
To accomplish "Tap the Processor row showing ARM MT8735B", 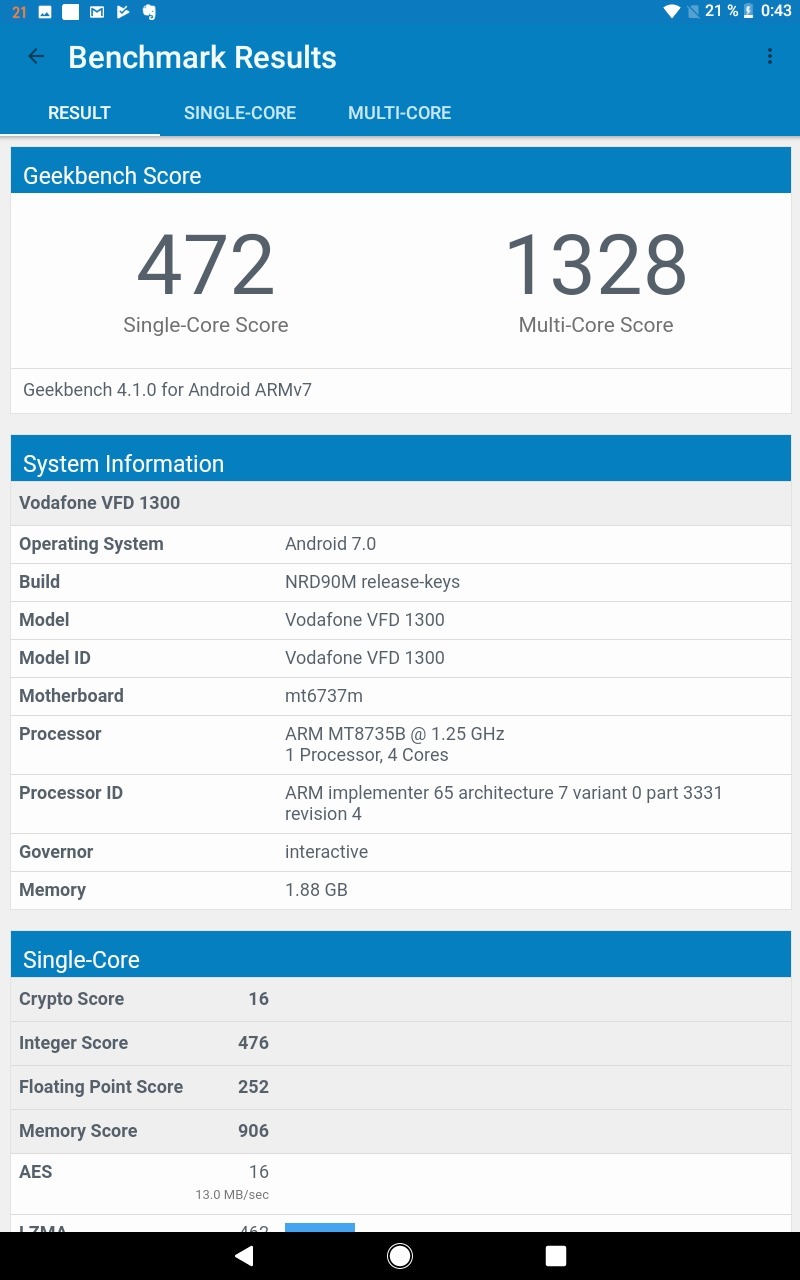I will (400, 744).
